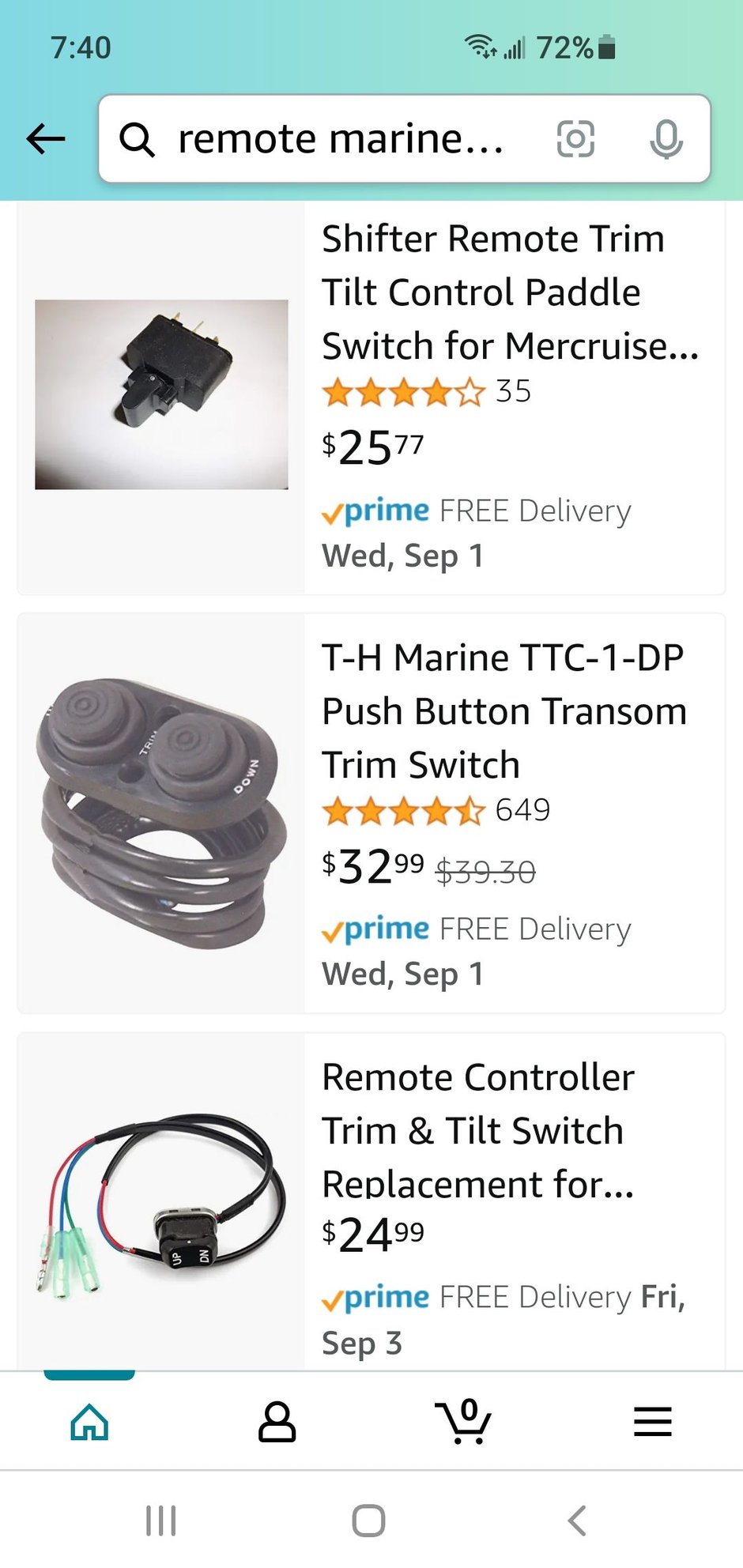Click the search field containing 'remote marine'
The width and height of the screenshot is (743, 1568).
(340, 139)
